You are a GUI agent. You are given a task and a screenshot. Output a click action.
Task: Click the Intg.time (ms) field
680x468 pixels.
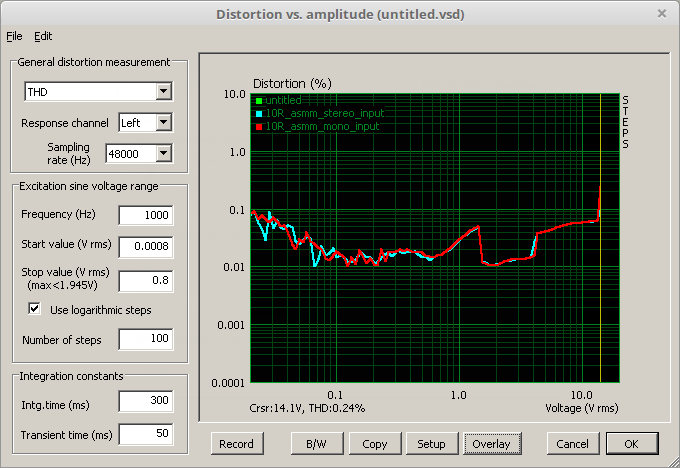145,402
